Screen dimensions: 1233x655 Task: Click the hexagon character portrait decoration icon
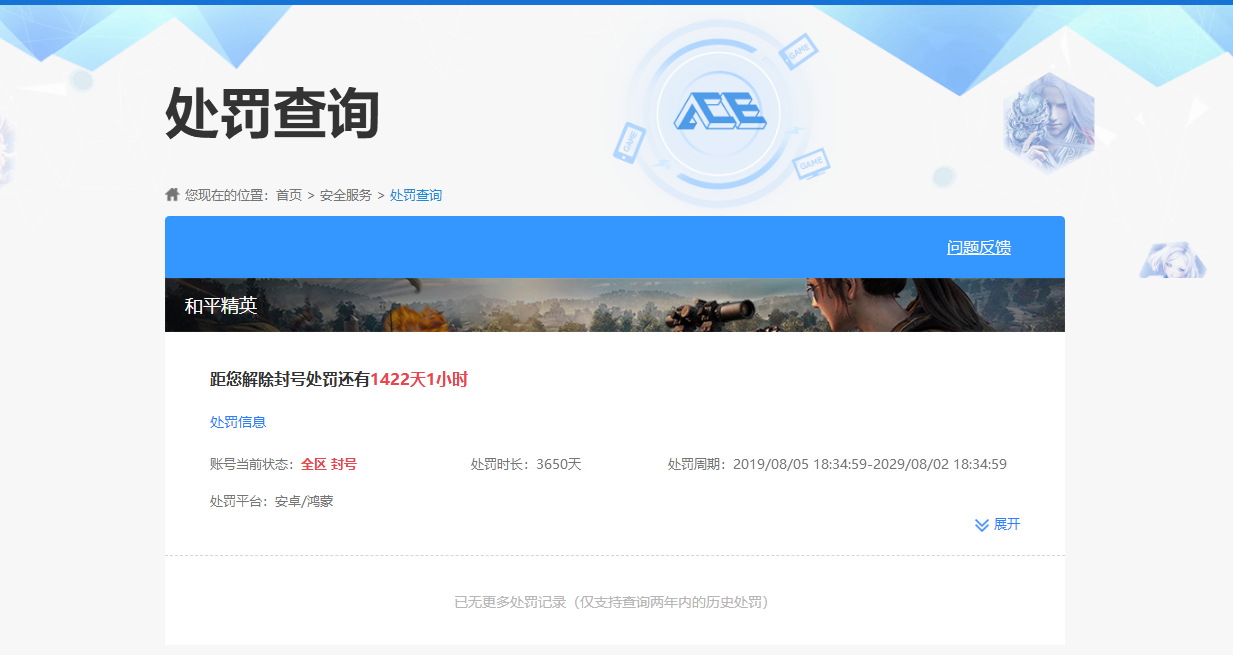click(x=1049, y=123)
